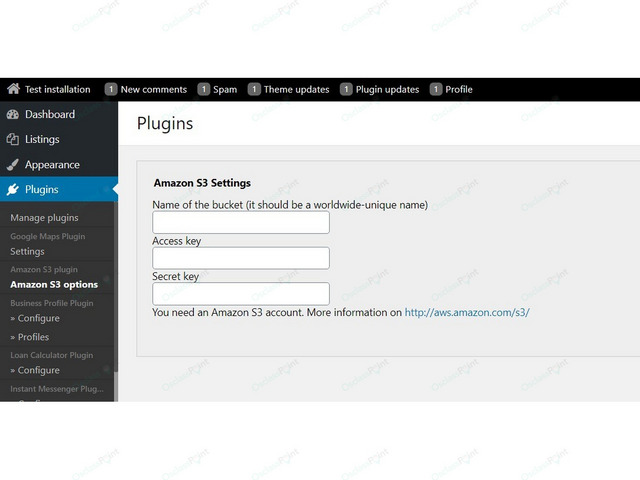Click the Plugins plug icon
Viewport: 640px width, 480px height.
coord(13,189)
